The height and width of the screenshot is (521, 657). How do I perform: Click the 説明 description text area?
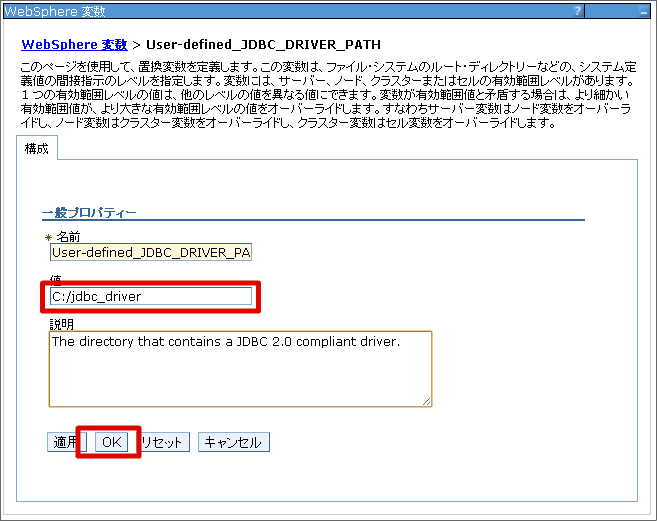click(241, 369)
